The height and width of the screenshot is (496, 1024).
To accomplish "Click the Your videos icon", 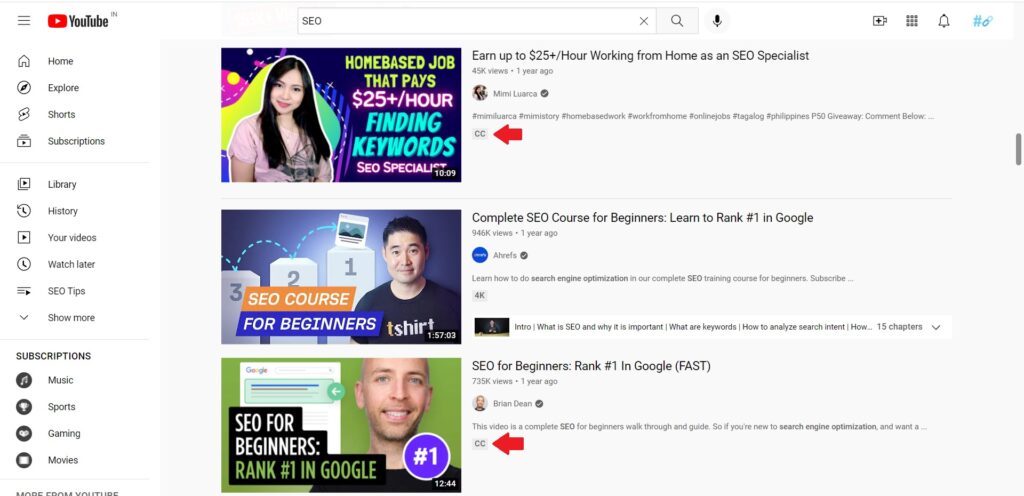I will coord(24,238).
